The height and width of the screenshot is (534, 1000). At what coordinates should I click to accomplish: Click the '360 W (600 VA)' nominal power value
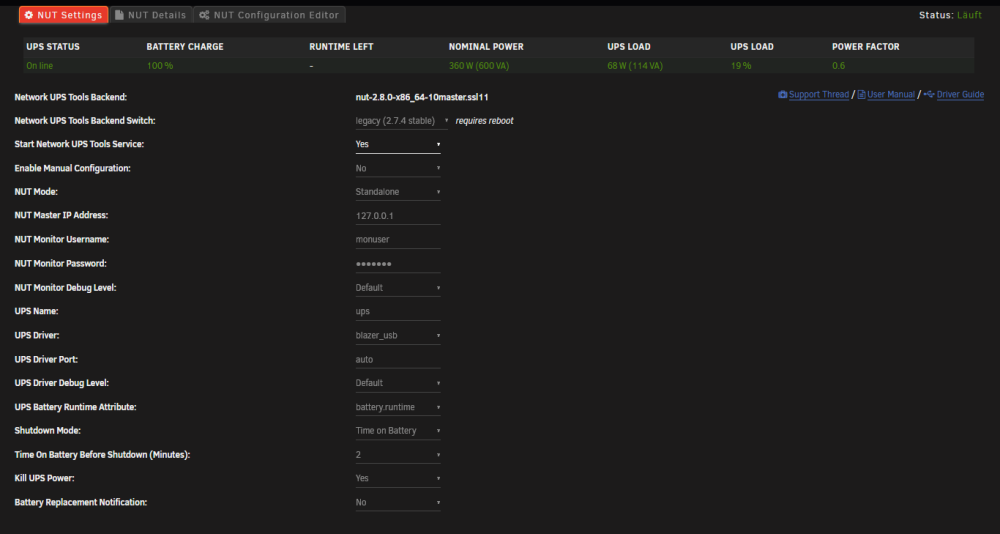coord(479,66)
